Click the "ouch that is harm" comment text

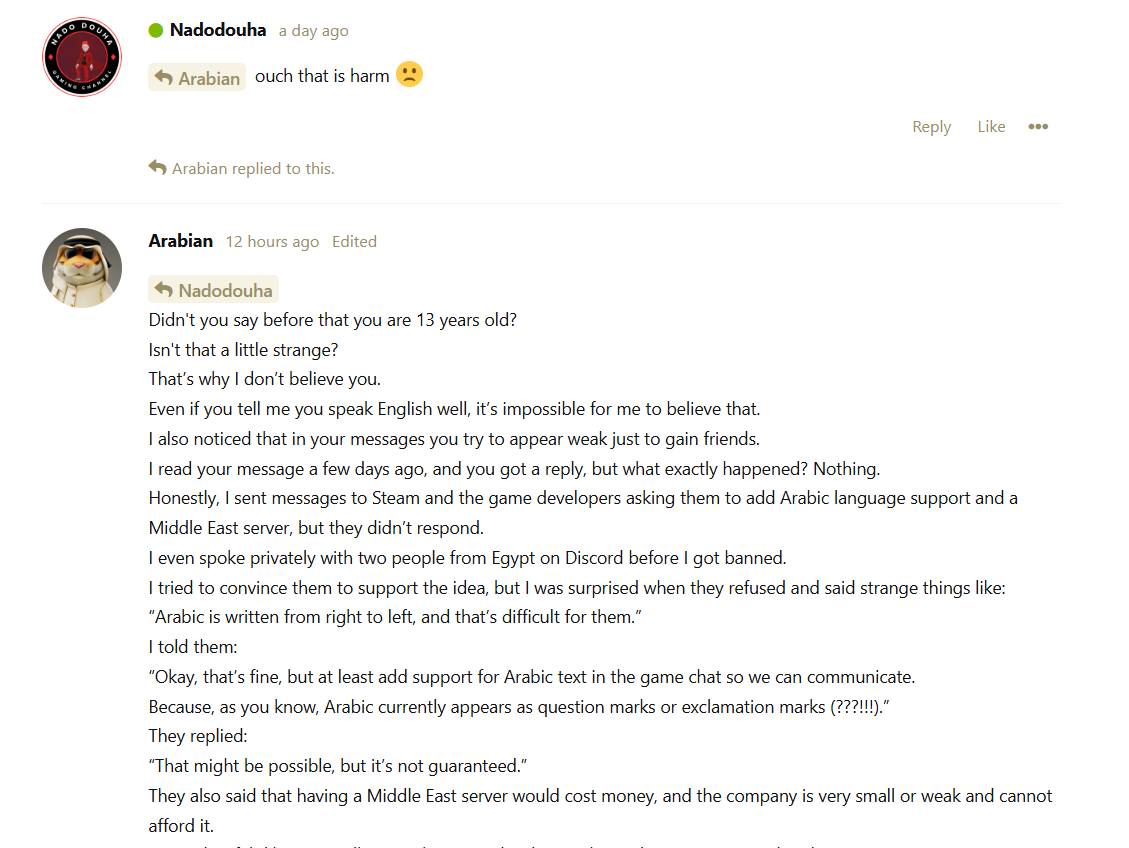tap(322, 76)
